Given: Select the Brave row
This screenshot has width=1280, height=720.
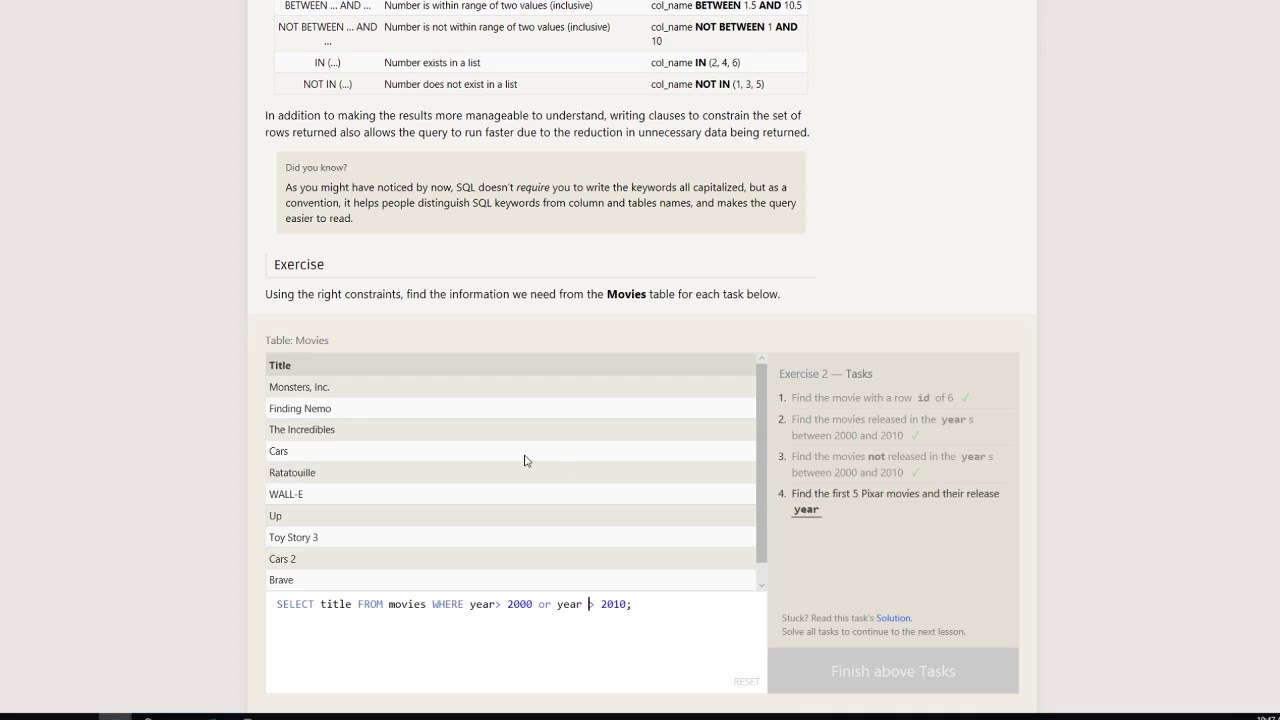Looking at the screenshot, I should click(x=510, y=580).
